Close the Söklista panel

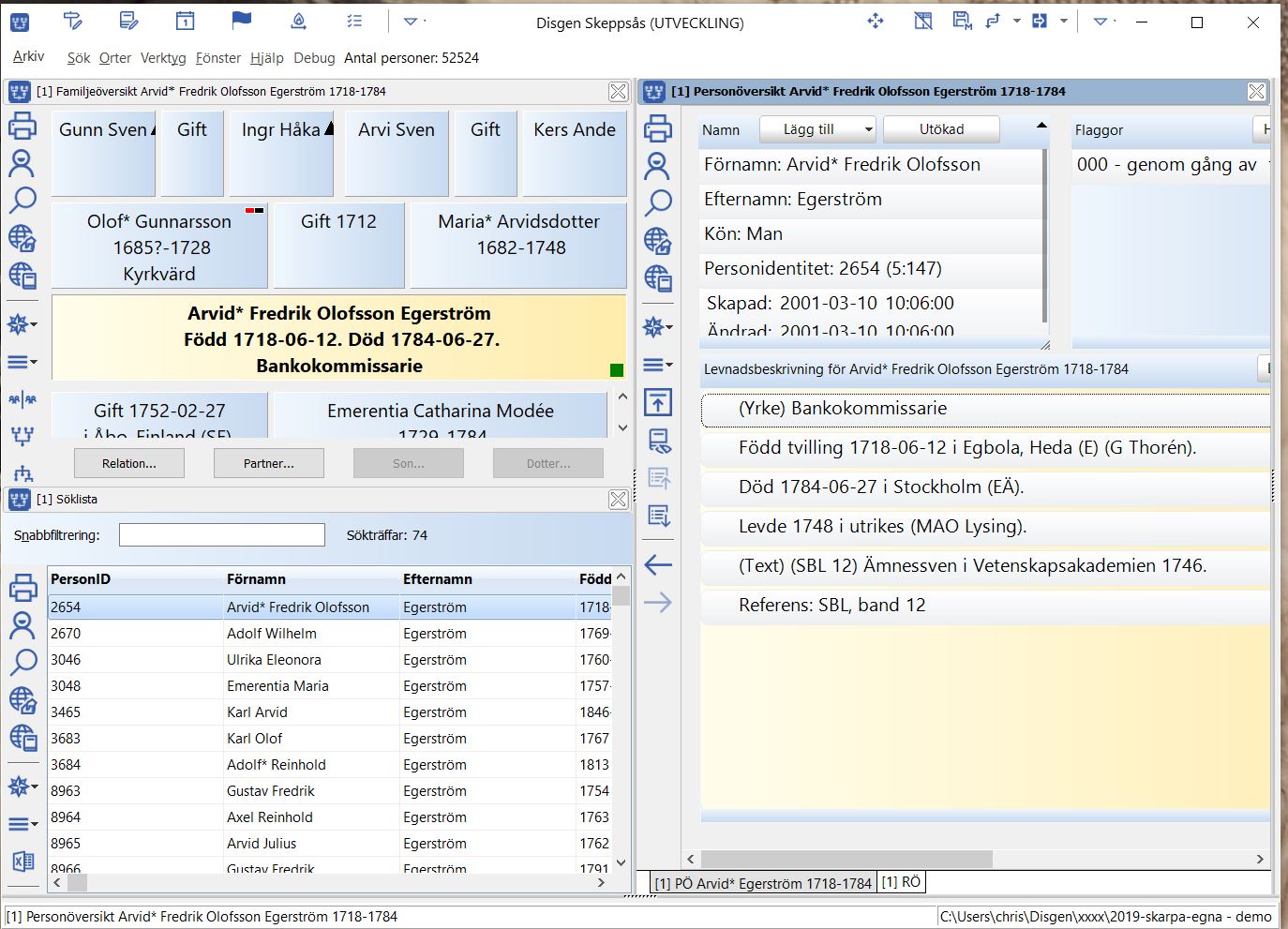[618, 500]
